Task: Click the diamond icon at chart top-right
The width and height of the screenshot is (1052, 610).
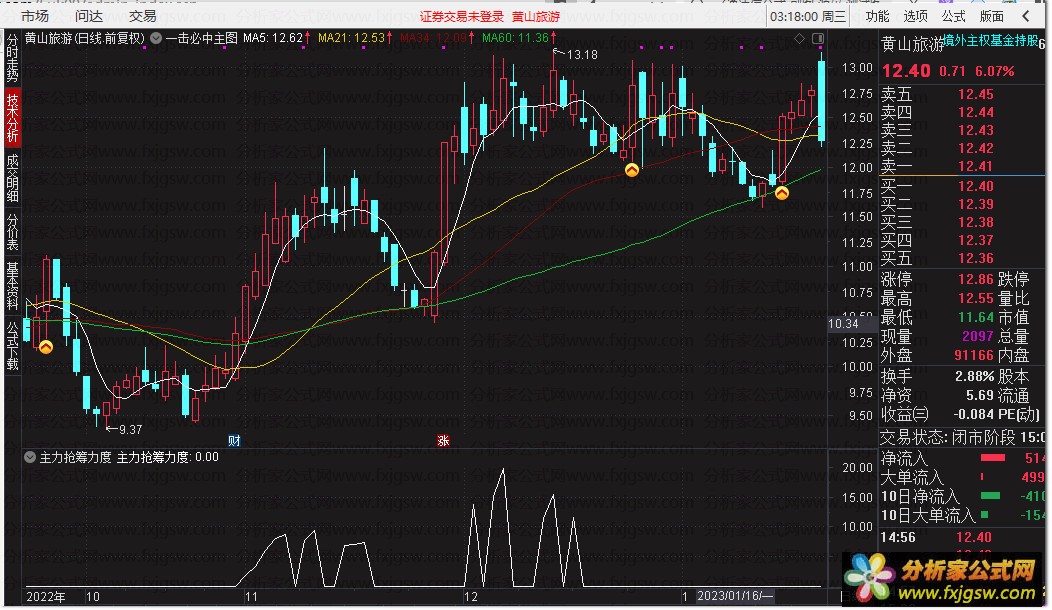Action: 800,39
